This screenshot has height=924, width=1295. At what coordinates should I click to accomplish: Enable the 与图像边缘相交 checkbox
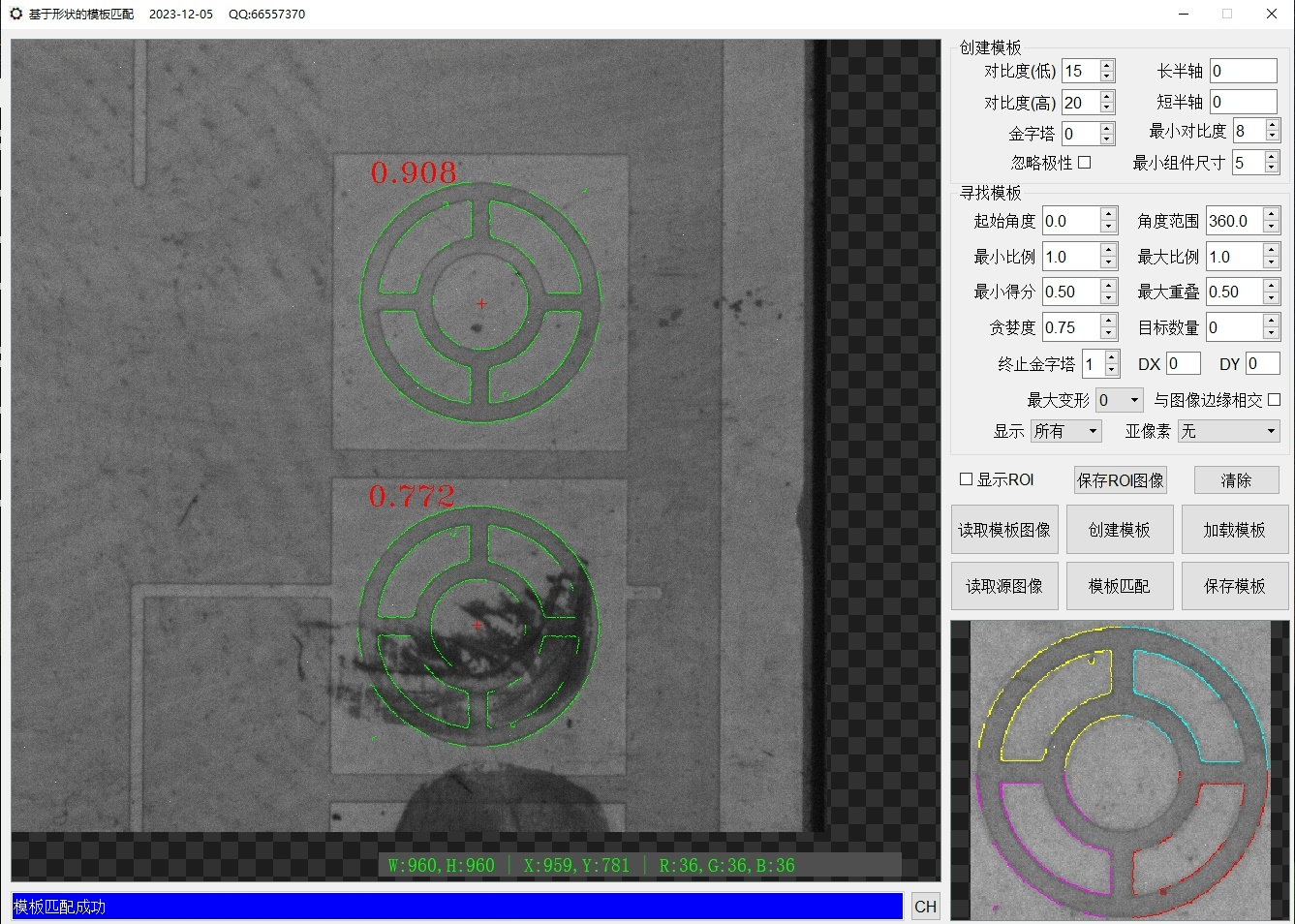[x=1275, y=399]
